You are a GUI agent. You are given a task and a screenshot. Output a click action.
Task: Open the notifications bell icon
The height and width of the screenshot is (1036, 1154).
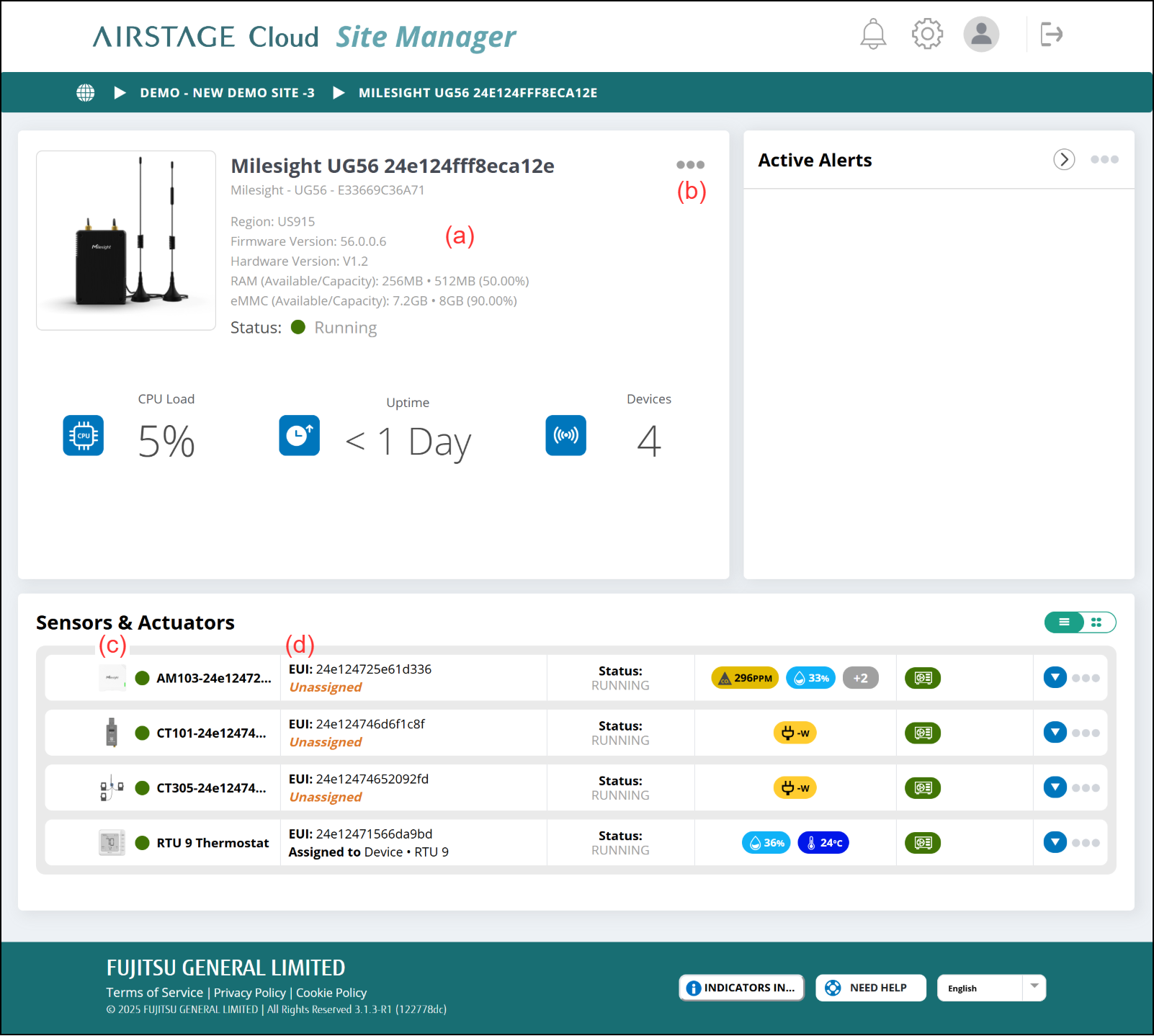[873, 34]
